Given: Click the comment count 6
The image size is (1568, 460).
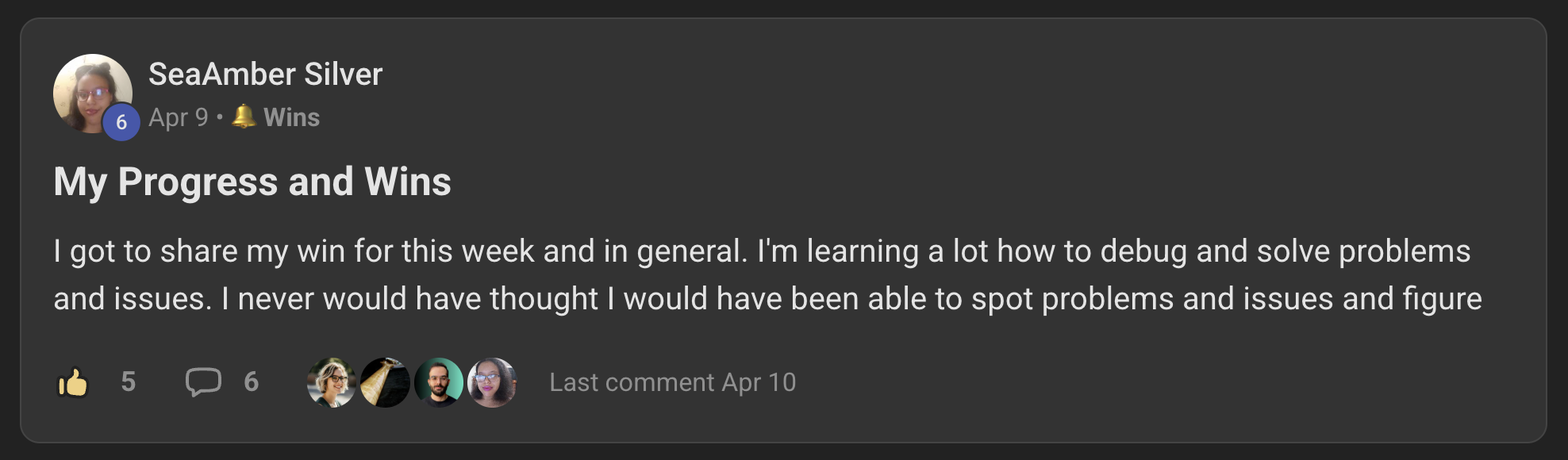Looking at the screenshot, I should tap(252, 382).
